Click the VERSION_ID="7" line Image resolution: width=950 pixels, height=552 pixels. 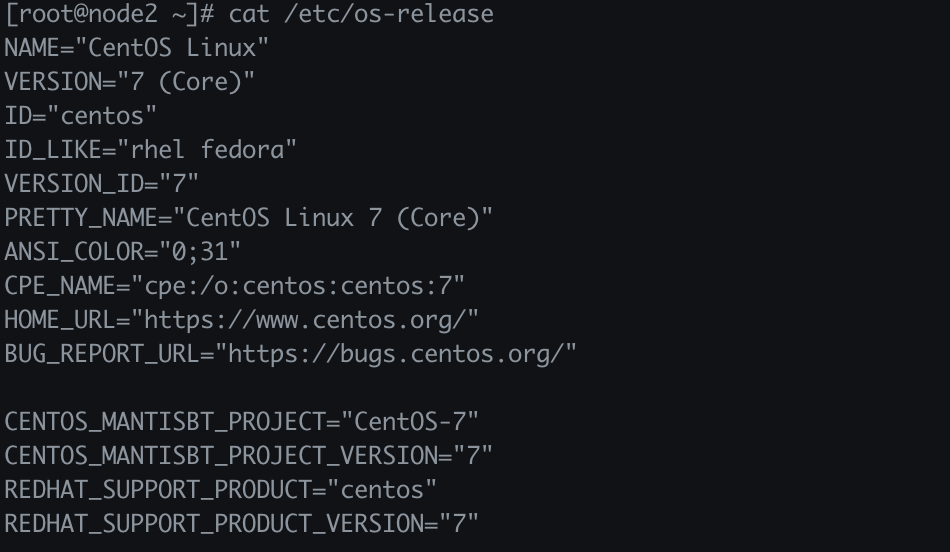[102, 184]
